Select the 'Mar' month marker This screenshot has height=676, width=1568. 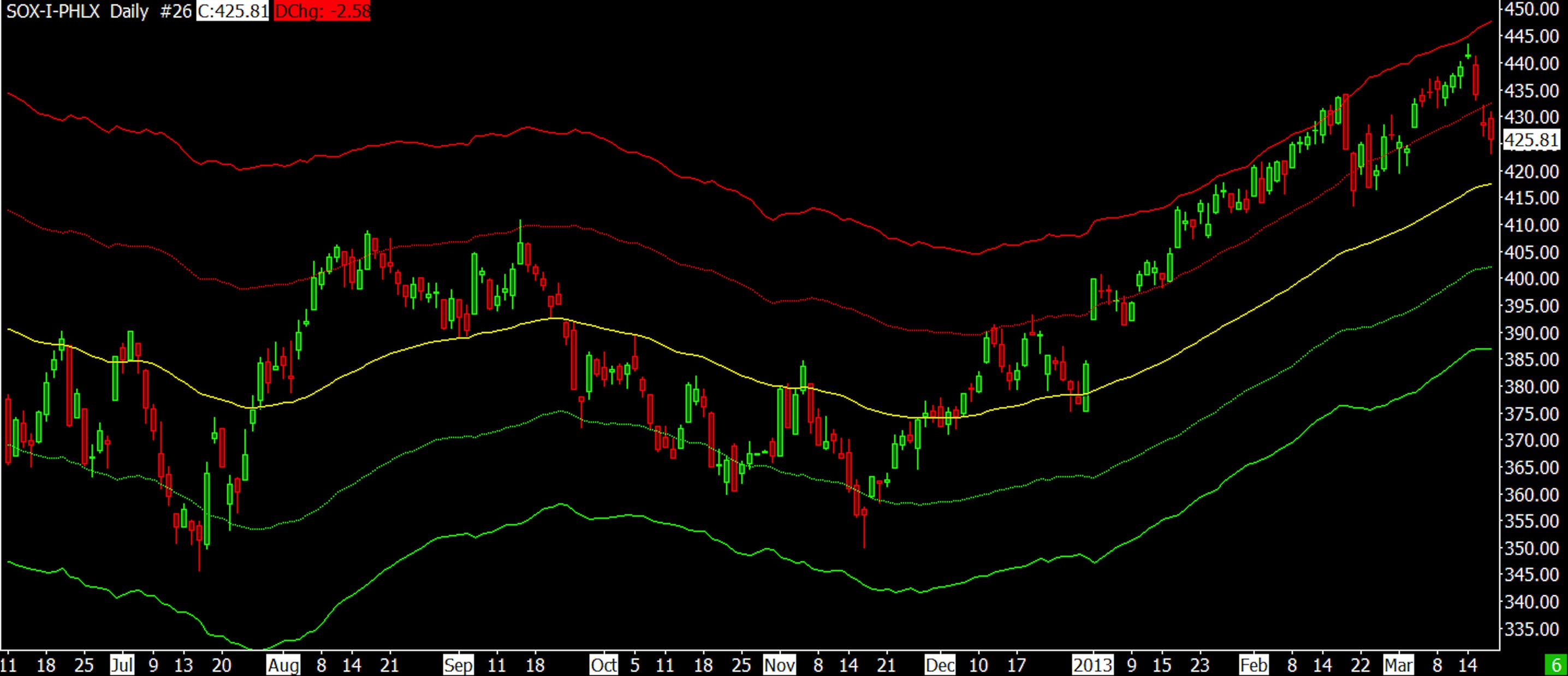1398,665
